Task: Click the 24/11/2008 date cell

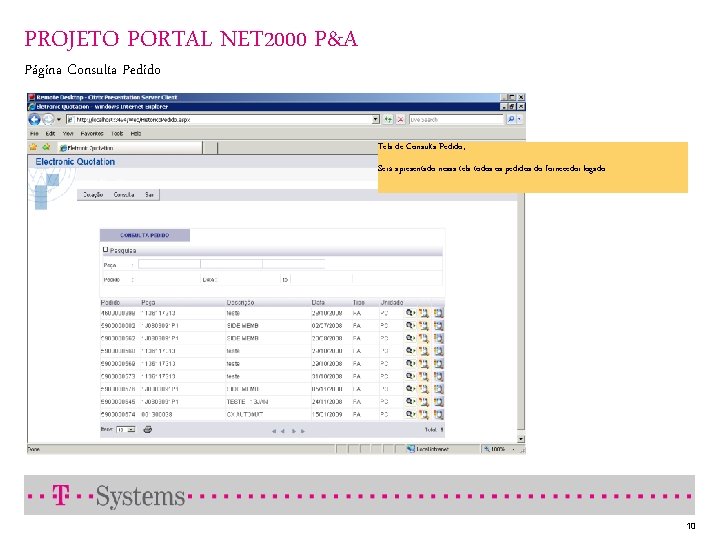Action: (x=327, y=402)
